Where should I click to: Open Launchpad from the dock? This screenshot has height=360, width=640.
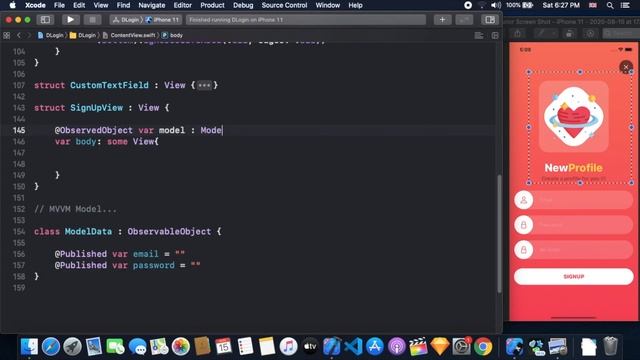72,347
